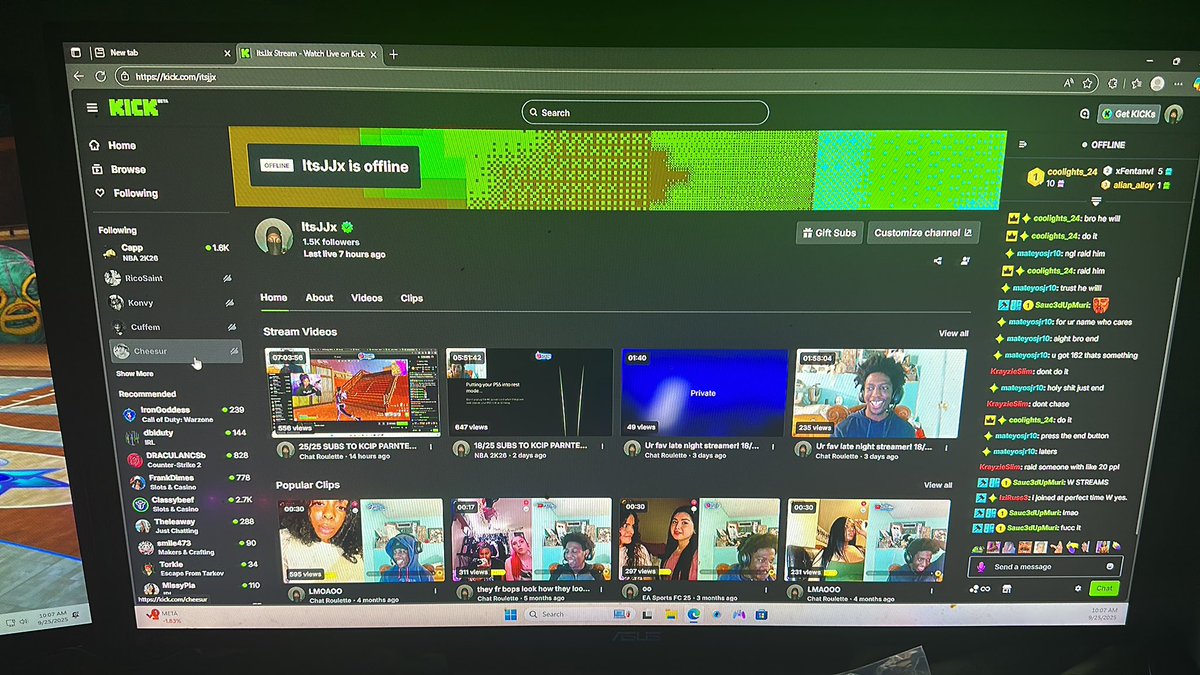Open the Kick user avatar menu
Image resolution: width=1200 pixels, height=675 pixels.
click(x=1174, y=115)
